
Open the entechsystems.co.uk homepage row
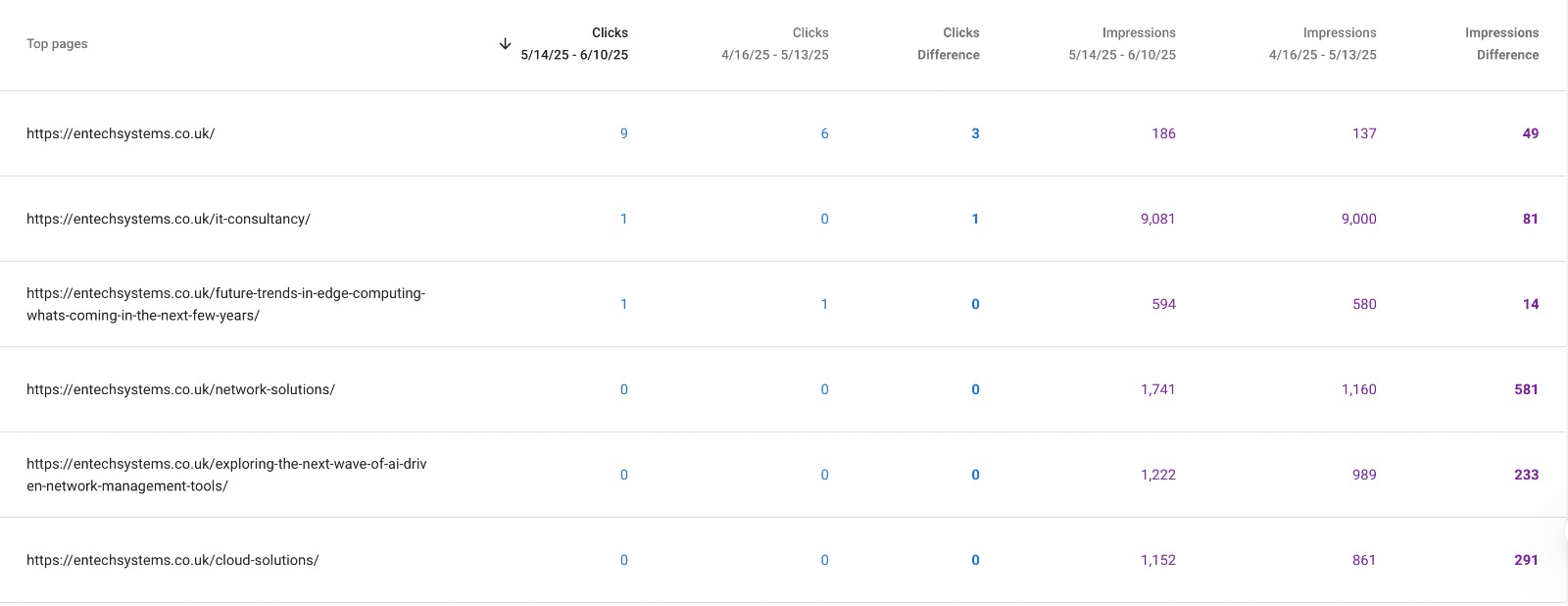(121, 133)
